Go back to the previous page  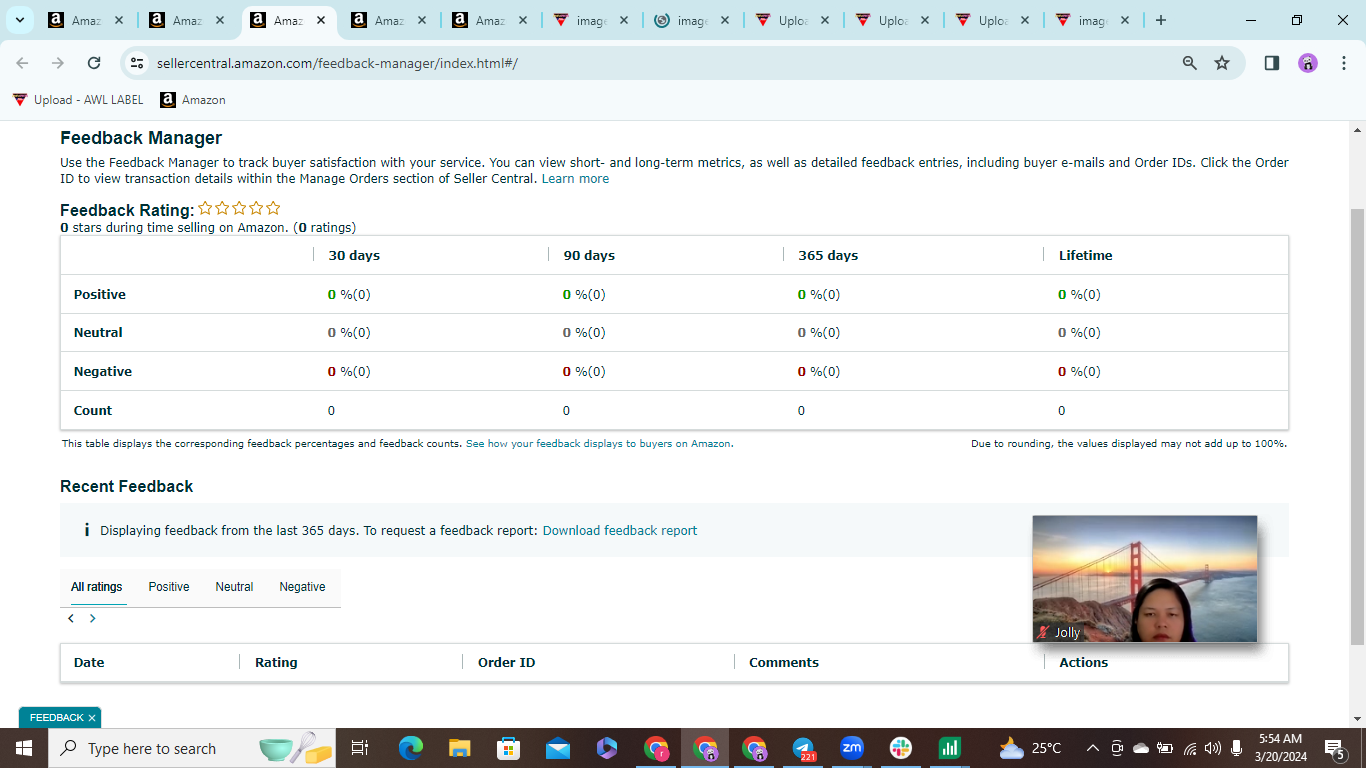[22, 63]
